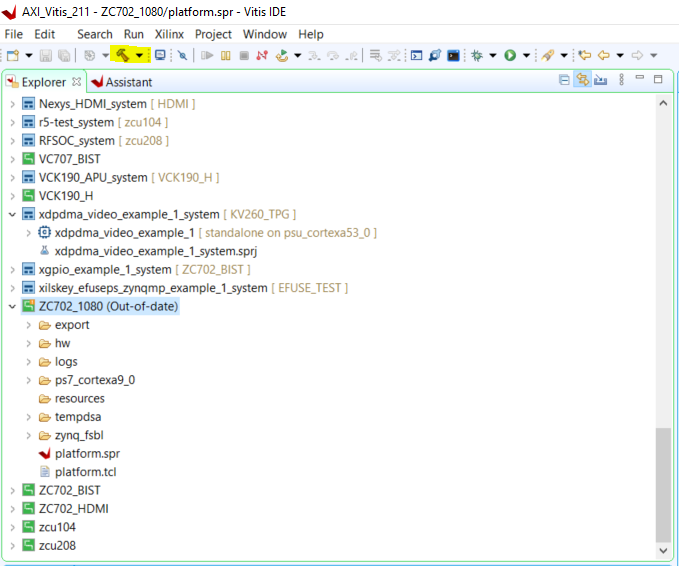Open the Project menu

(x=213, y=34)
